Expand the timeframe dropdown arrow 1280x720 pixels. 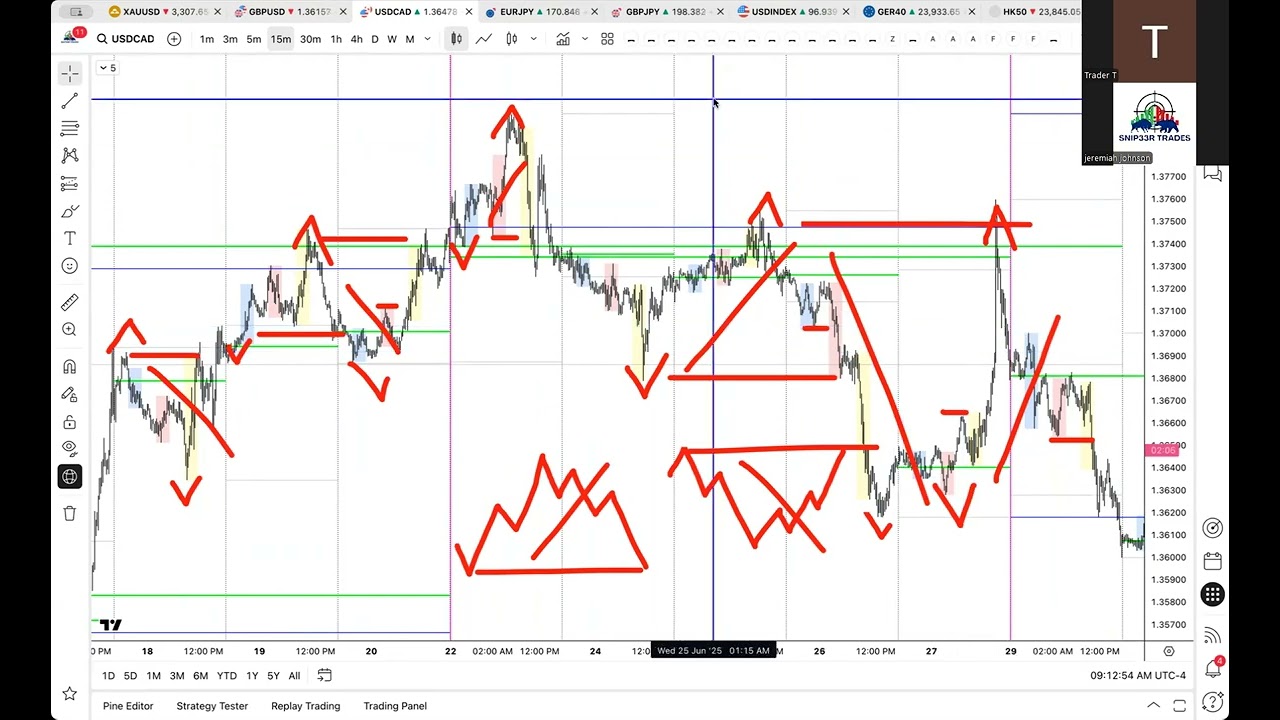428,39
